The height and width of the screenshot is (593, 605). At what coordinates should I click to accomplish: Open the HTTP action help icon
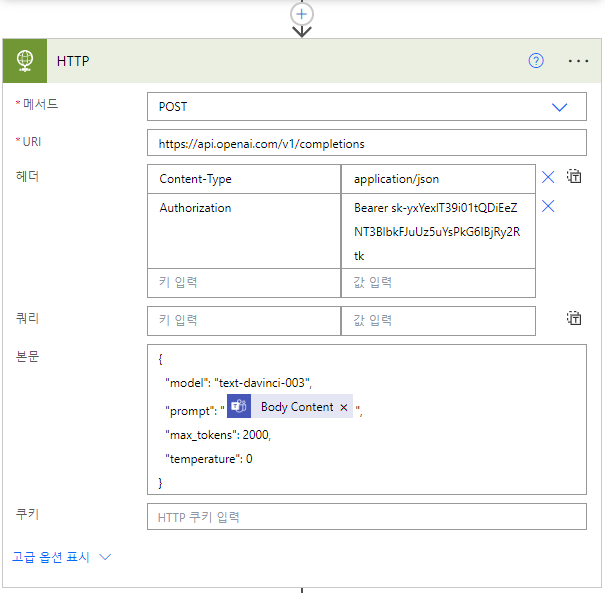point(536,61)
